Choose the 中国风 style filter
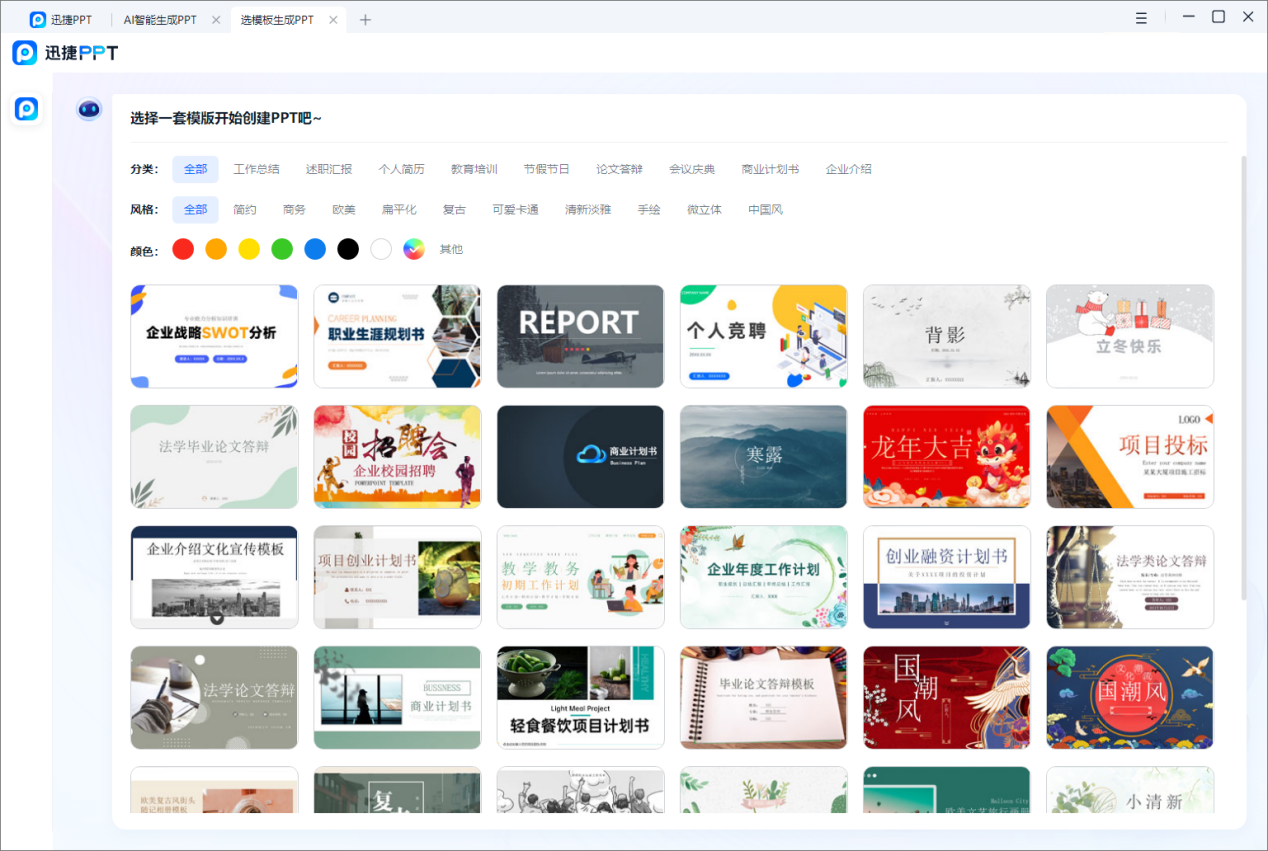Image resolution: width=1268 pixels, height=851 pixels. pos(765,209)
